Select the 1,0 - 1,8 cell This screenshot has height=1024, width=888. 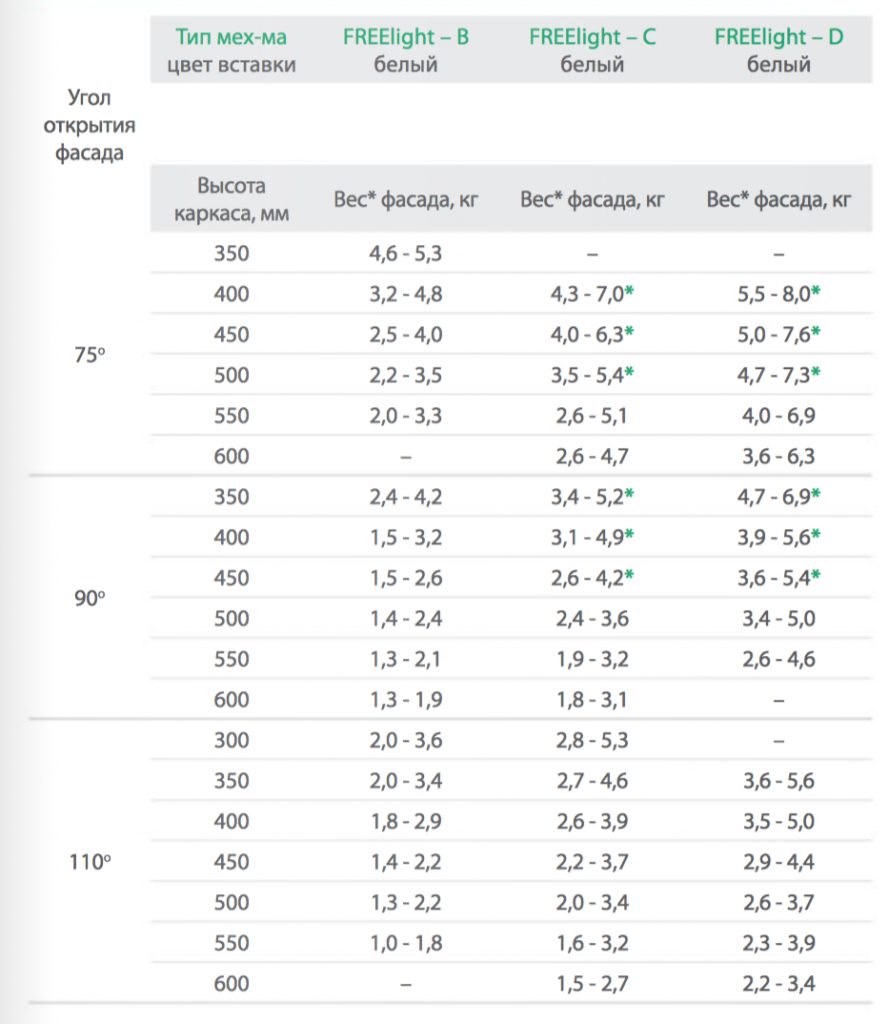pyautogui.click(x=405, y=943)
